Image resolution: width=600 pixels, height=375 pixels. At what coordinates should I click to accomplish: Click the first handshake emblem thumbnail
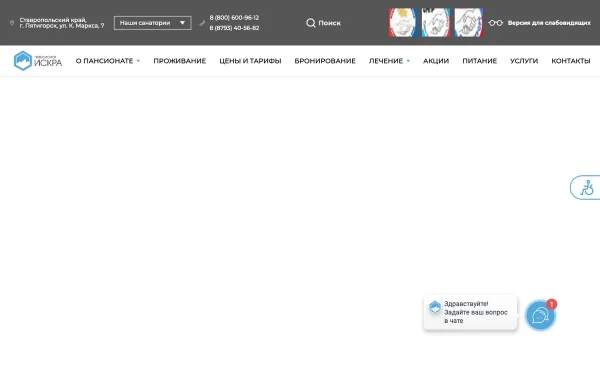tap(403, 23)
